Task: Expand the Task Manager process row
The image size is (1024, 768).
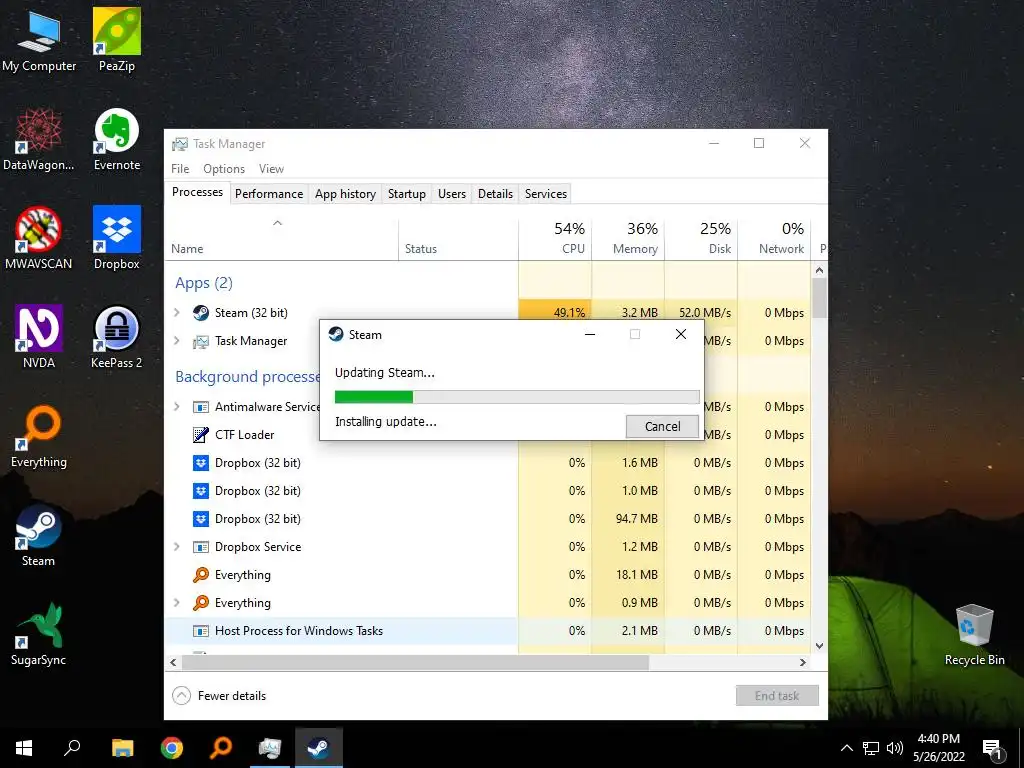Action: (177, 341)
